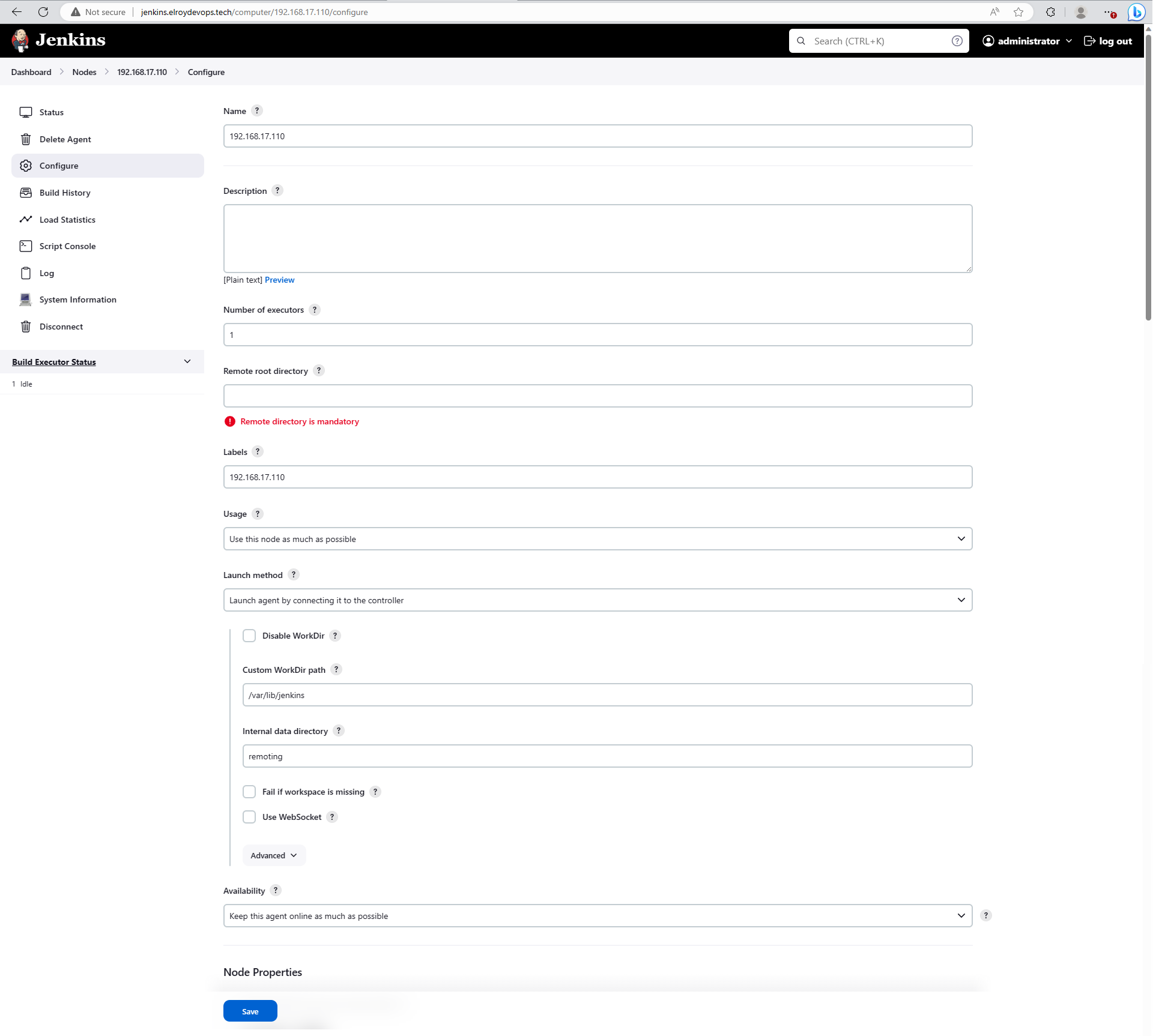Click the Preview link
The image size is (1153, 1036).
click(x=279, y=280)
